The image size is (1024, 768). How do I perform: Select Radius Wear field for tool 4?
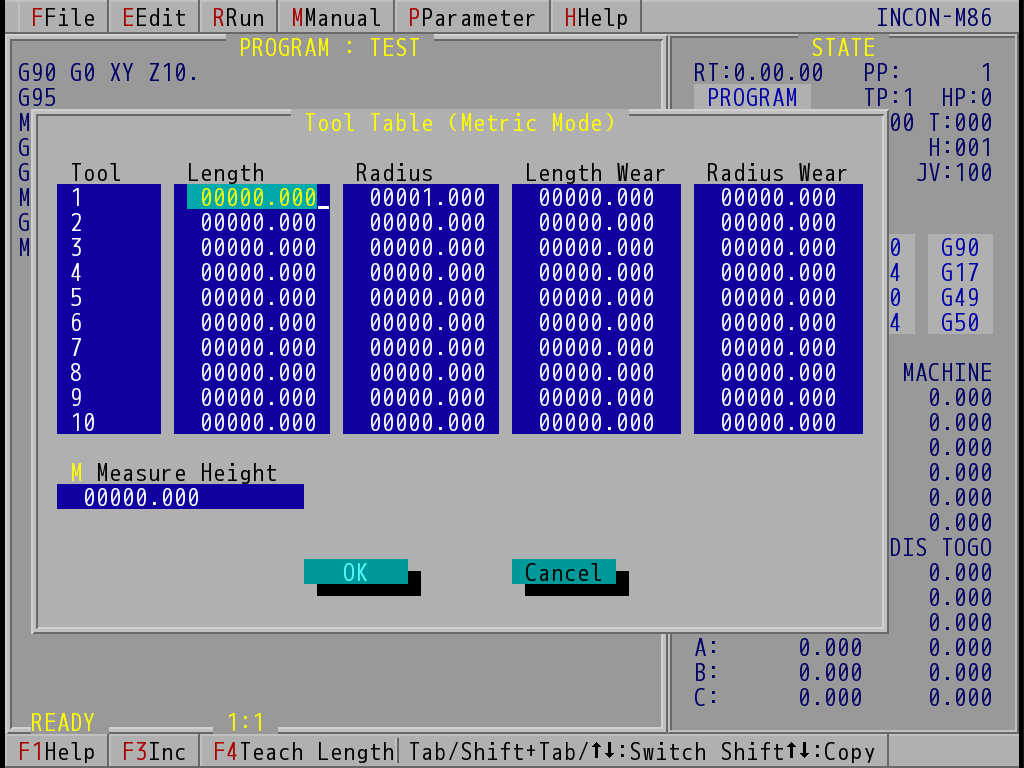coord(778,272)
